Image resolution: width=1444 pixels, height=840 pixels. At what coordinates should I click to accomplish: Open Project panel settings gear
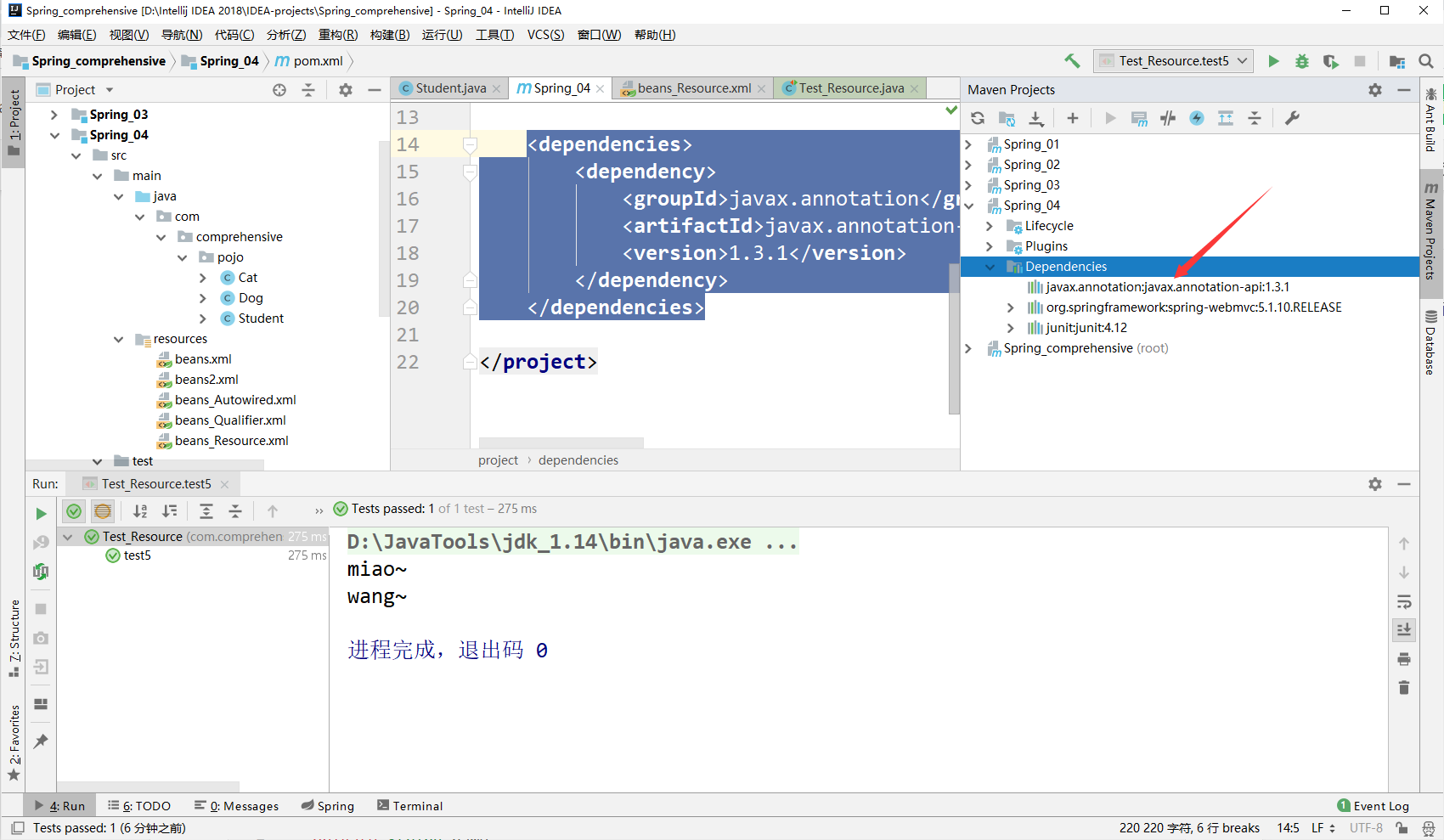[346, 90]
